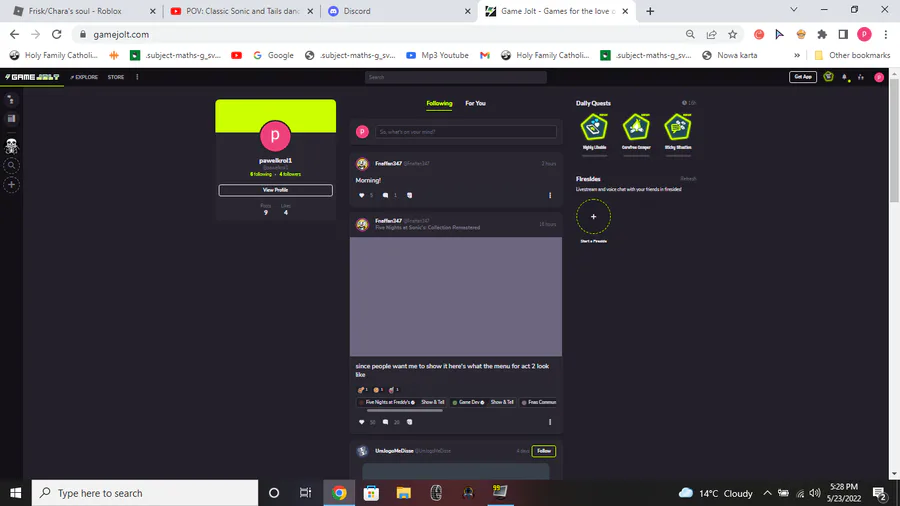Click the page vertical scrollbar
Screen dimensions: 900x506
pos(894,140)
